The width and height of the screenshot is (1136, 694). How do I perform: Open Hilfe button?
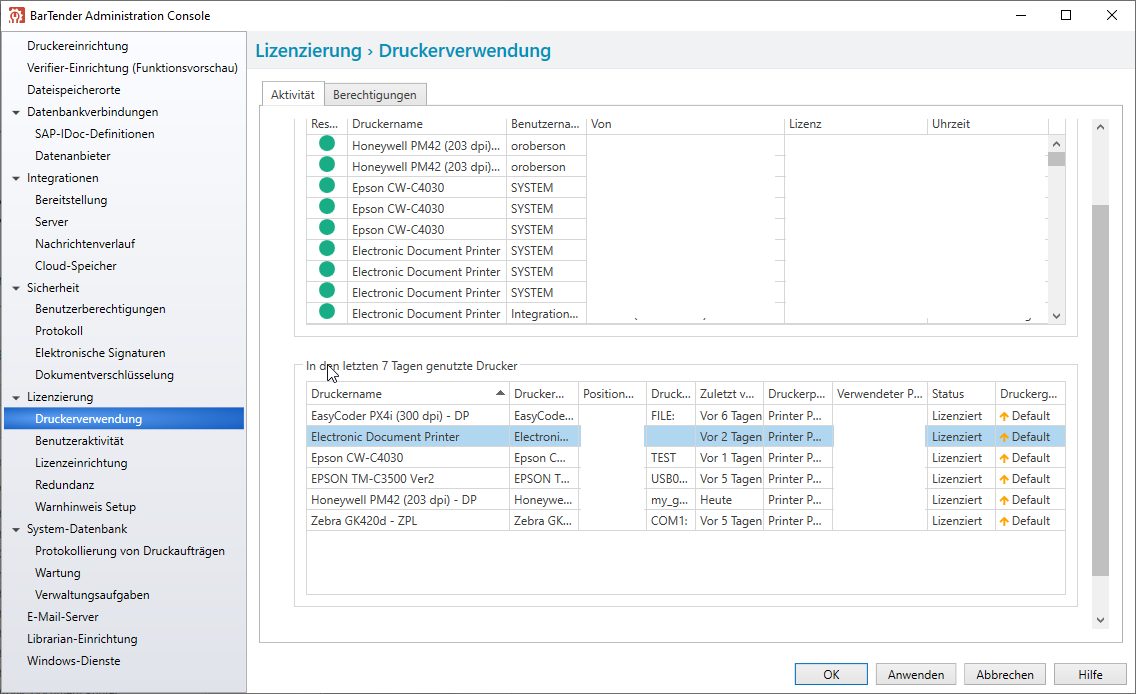coord(1090,674)
